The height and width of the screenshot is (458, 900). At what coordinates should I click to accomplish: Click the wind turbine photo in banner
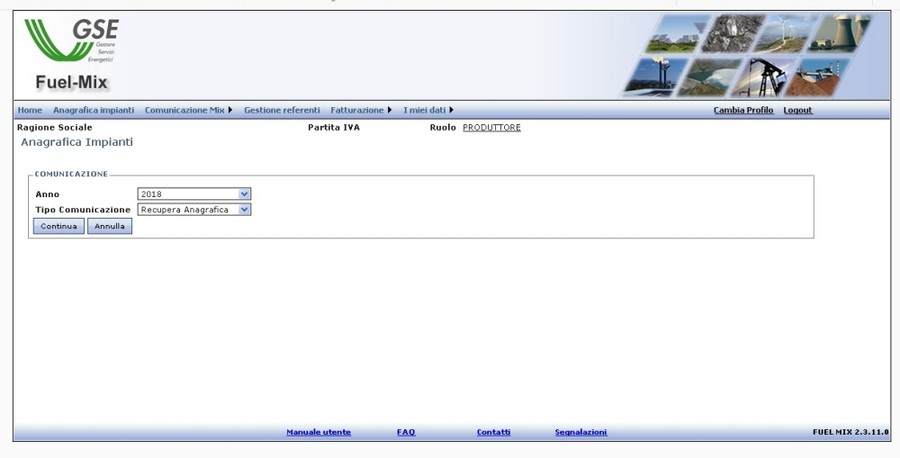[786, 33]
